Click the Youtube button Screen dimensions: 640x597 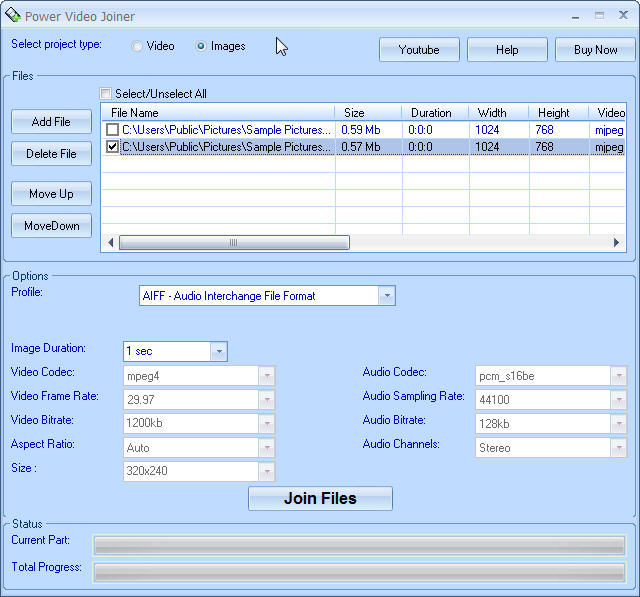(419, 50)
